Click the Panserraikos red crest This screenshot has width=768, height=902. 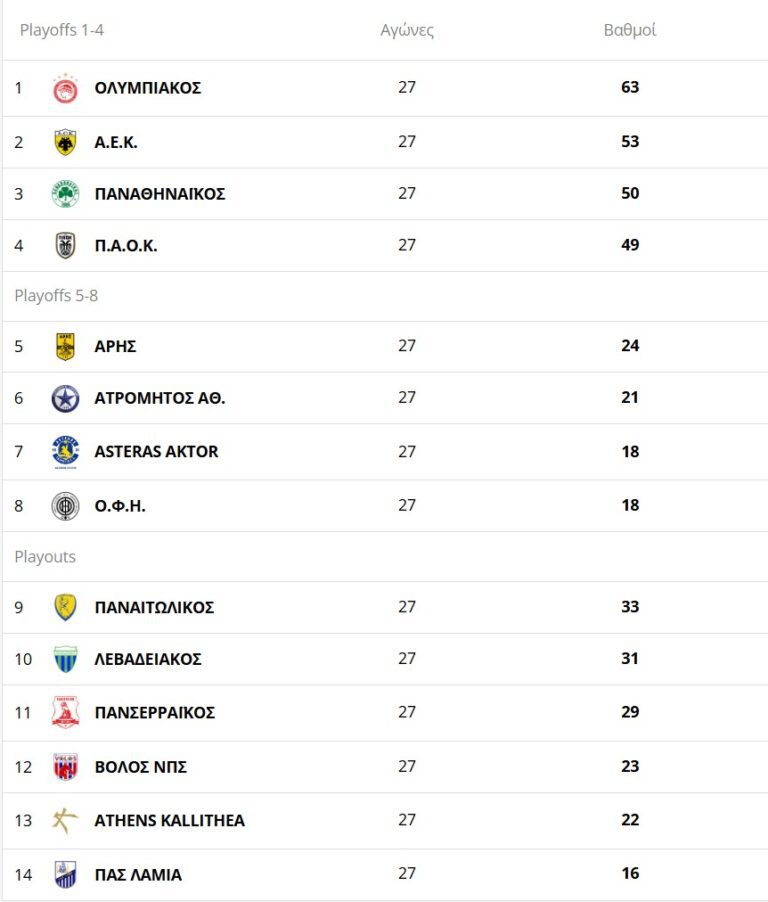(x=65, y=713)
